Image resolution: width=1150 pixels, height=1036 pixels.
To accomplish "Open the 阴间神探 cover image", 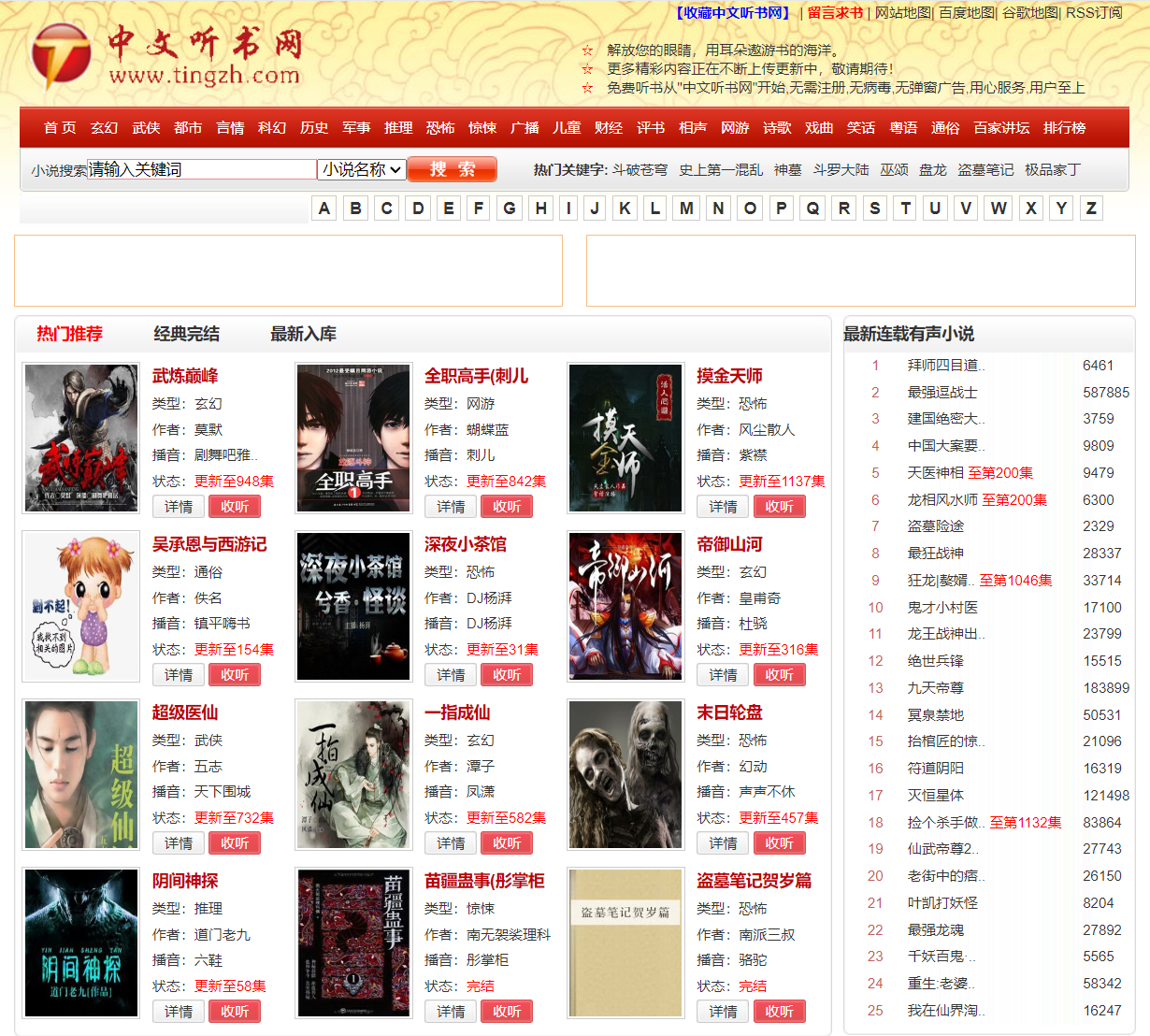I will click(81, 943).
